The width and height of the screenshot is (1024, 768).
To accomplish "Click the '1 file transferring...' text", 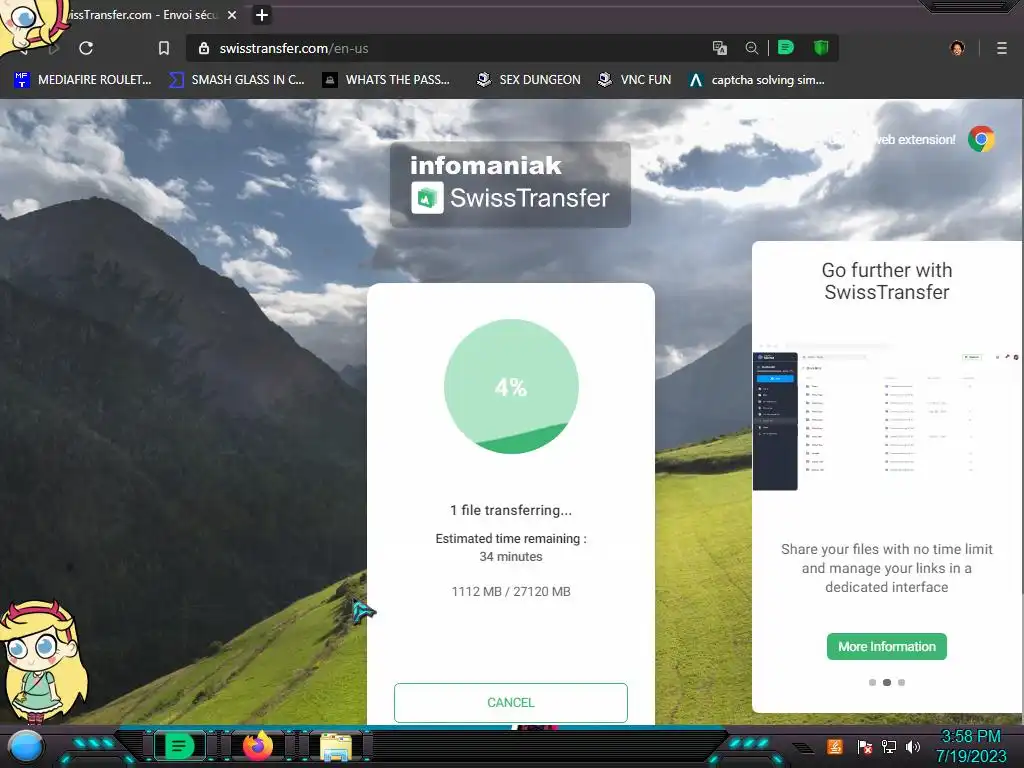I will click(511, 510).
